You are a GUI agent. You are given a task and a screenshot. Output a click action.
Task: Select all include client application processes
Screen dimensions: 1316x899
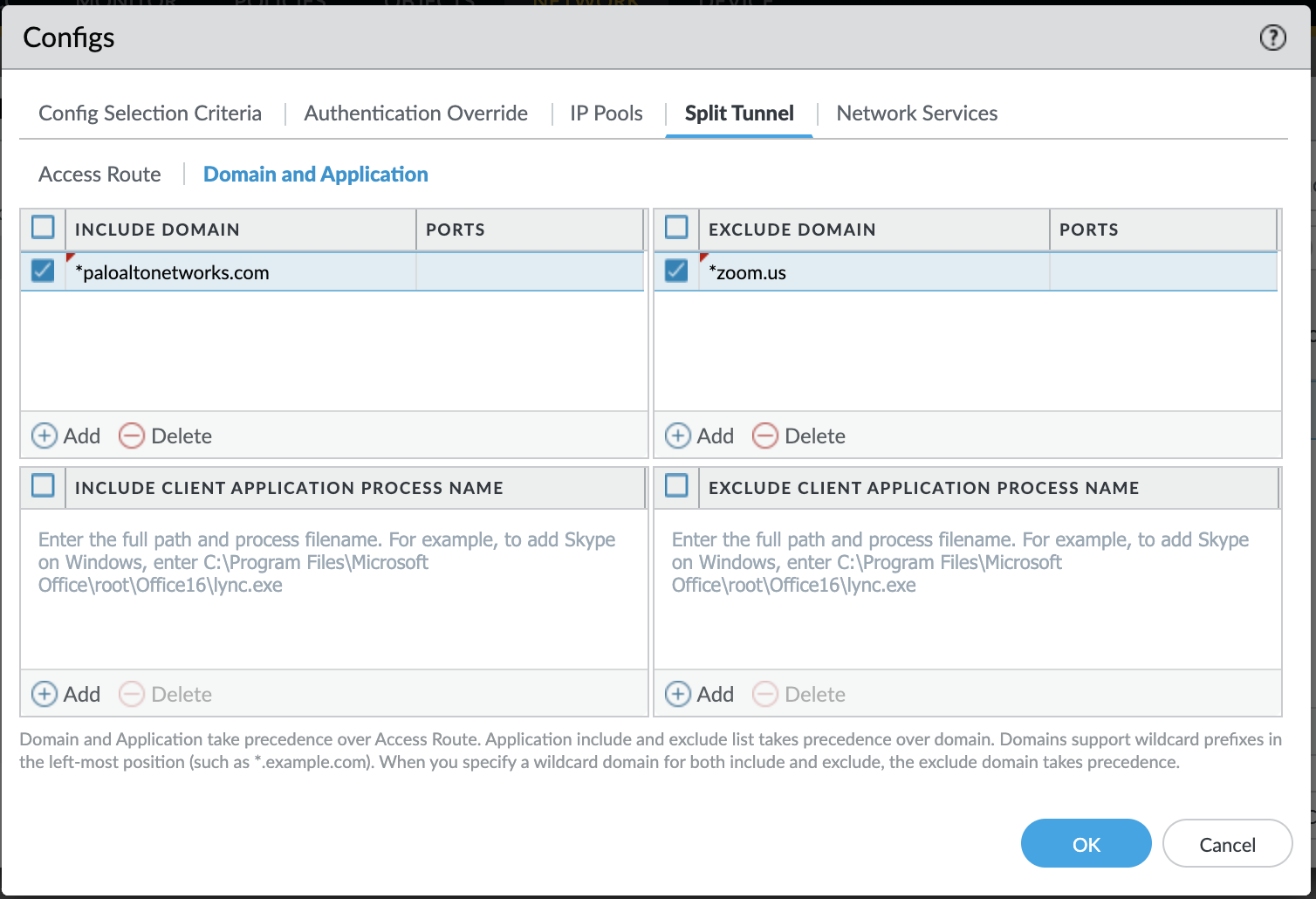pyautogui.click(x=43, y=486)
